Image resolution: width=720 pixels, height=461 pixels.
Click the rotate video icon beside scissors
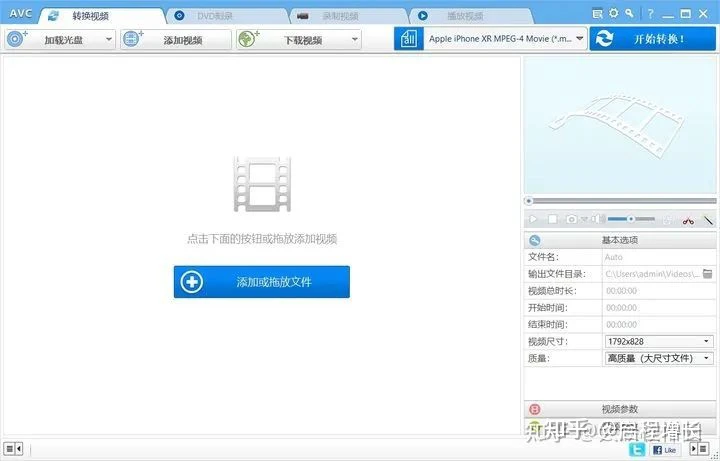pyautogui.click(x=668, y=220)
